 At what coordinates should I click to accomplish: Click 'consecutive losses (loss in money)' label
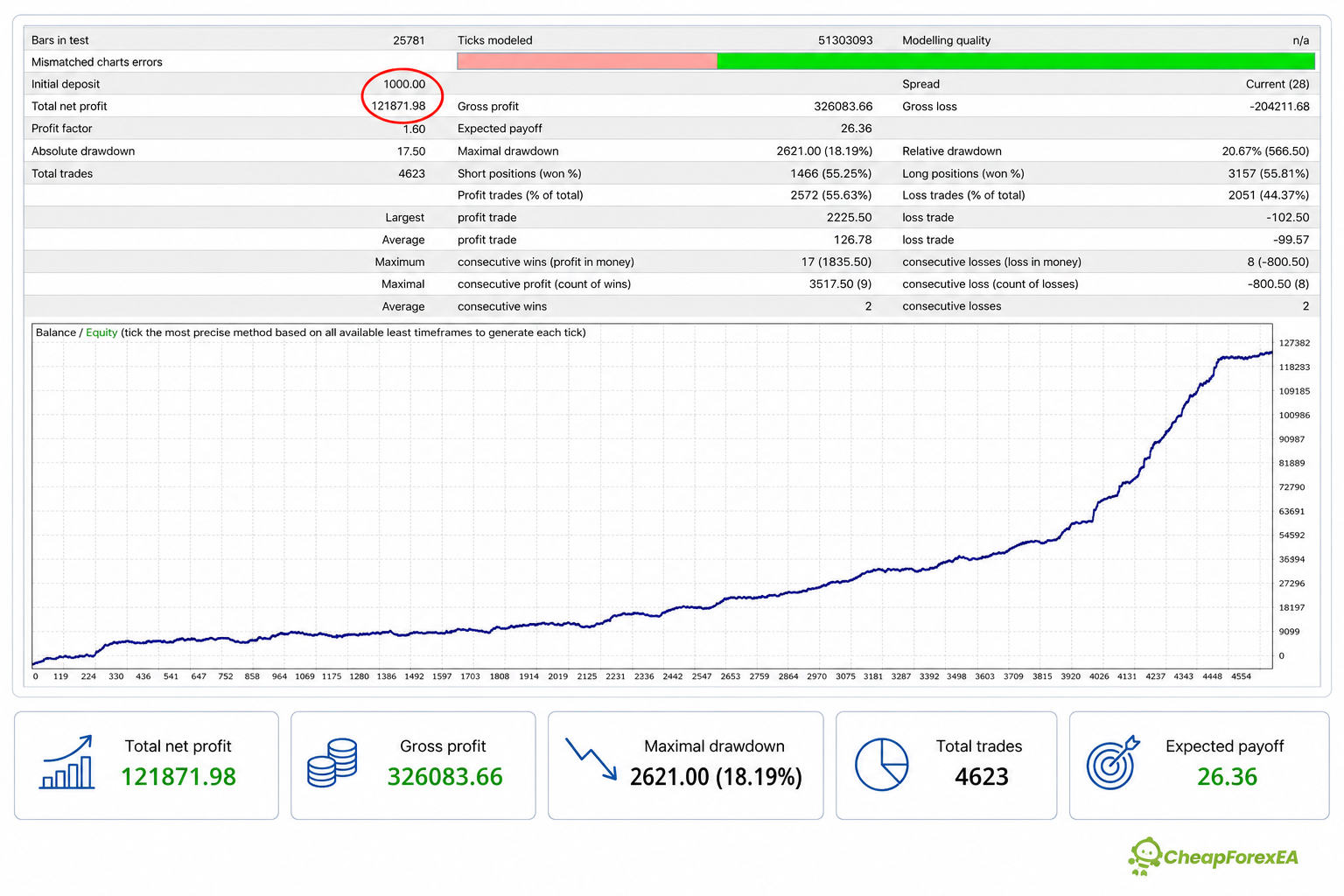tap(992, 262)
